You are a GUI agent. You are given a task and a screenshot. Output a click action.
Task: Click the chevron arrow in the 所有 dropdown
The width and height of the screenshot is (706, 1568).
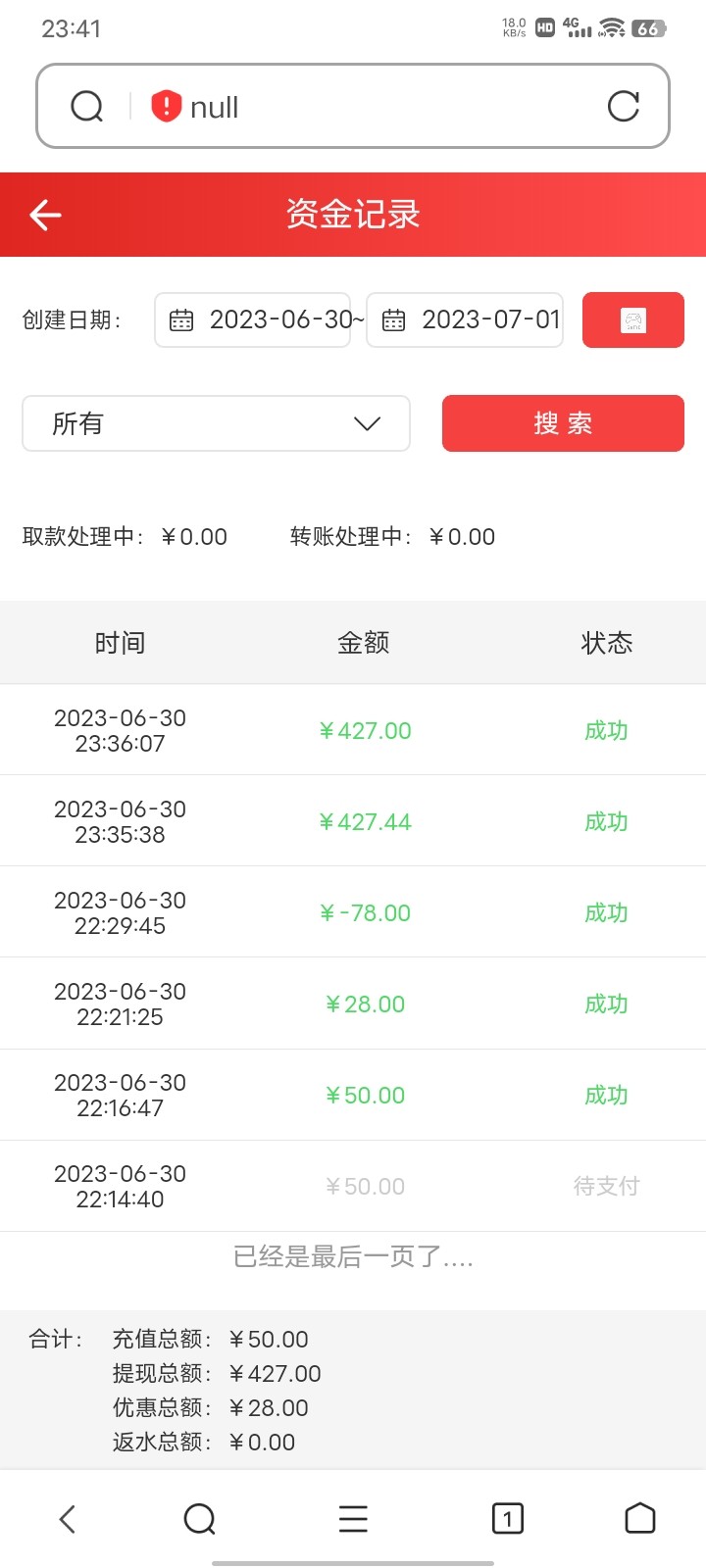point(367,423)
